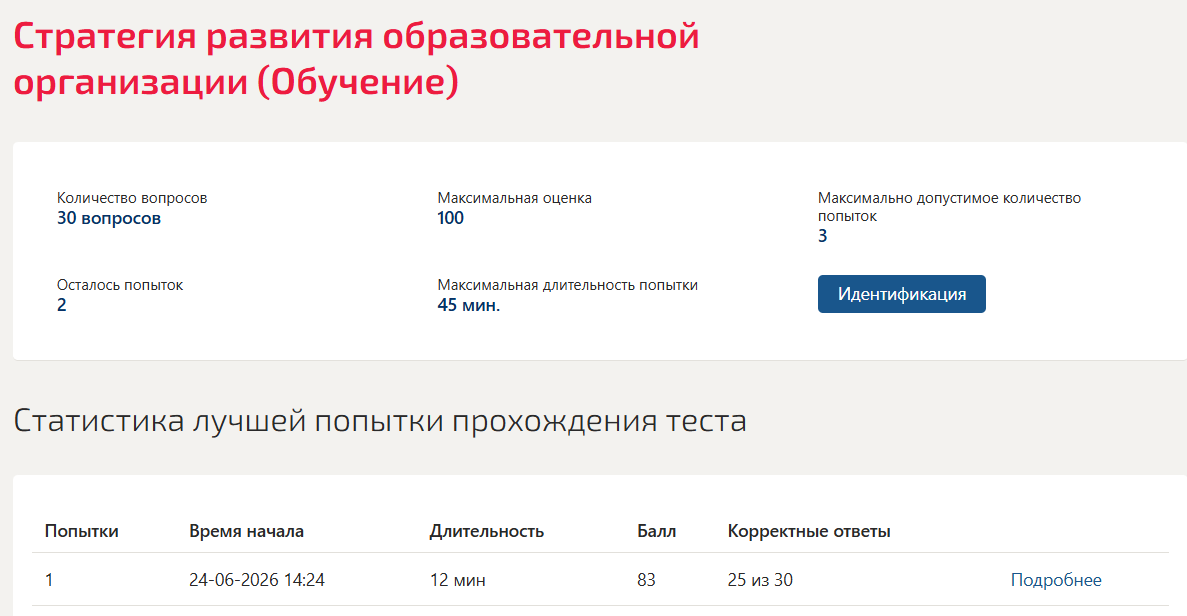Viewport: 1187px width, 616px height.
Task: Click the Попытки column header
Action: [82, 531]
